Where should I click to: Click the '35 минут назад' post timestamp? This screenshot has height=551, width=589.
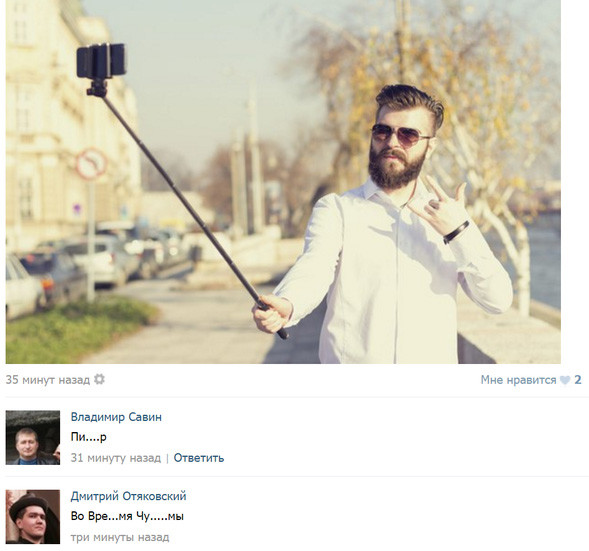pos(48,380)
